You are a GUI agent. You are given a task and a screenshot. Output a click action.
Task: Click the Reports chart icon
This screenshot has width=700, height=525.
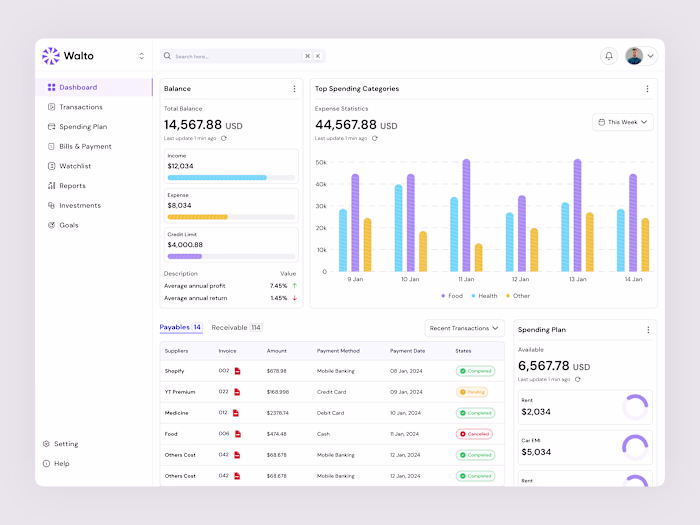click(x=51, y=185)
